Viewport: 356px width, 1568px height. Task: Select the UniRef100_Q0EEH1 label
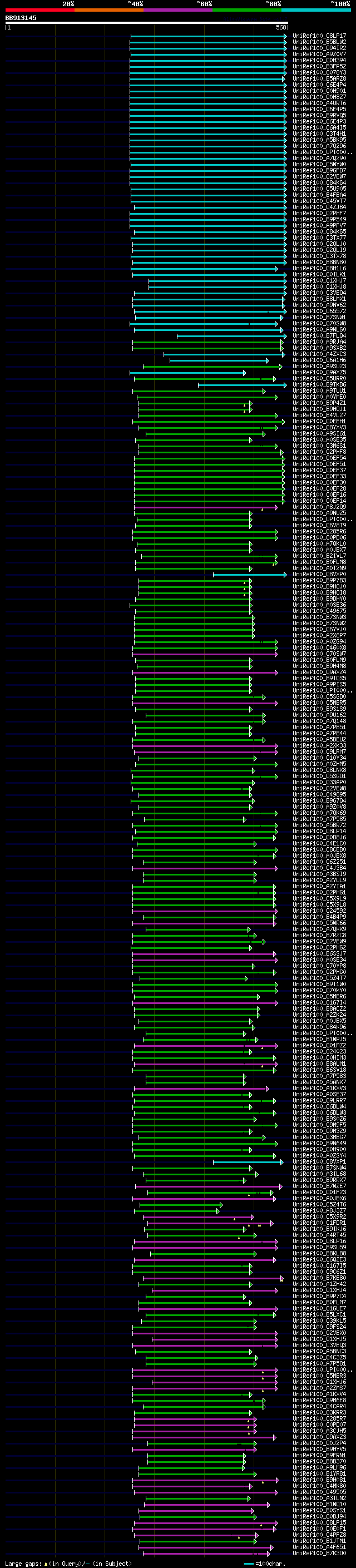pos(319,421)
